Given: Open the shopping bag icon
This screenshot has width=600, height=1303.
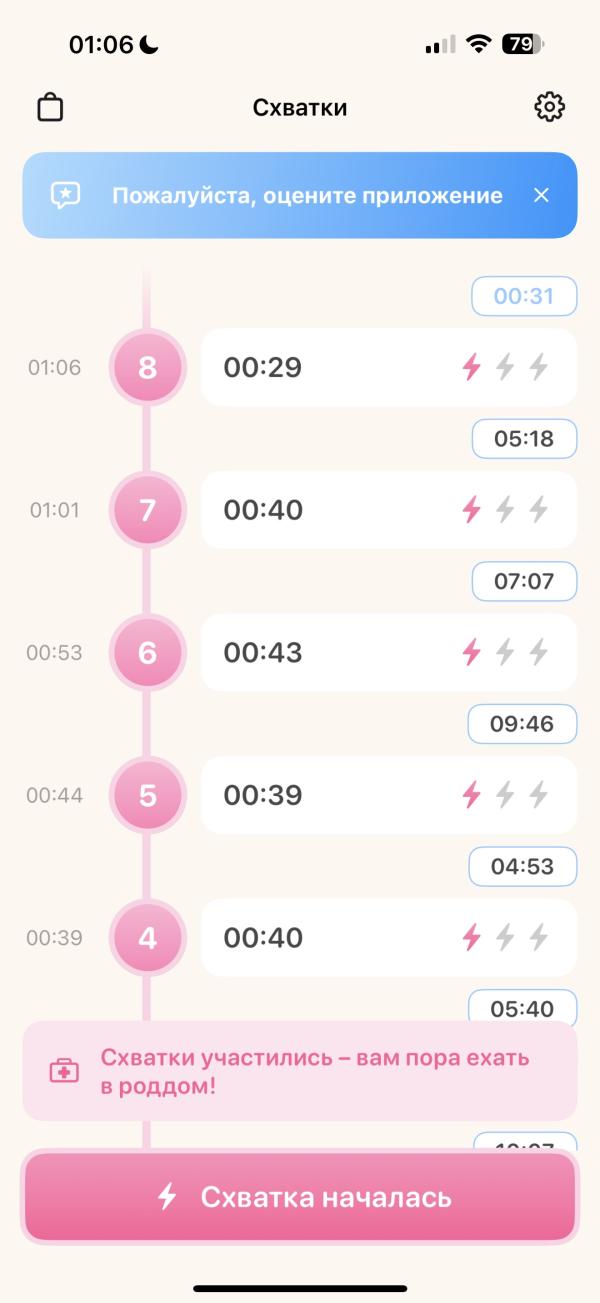Looking at the screenshot, I should click(x=50, y=107).
